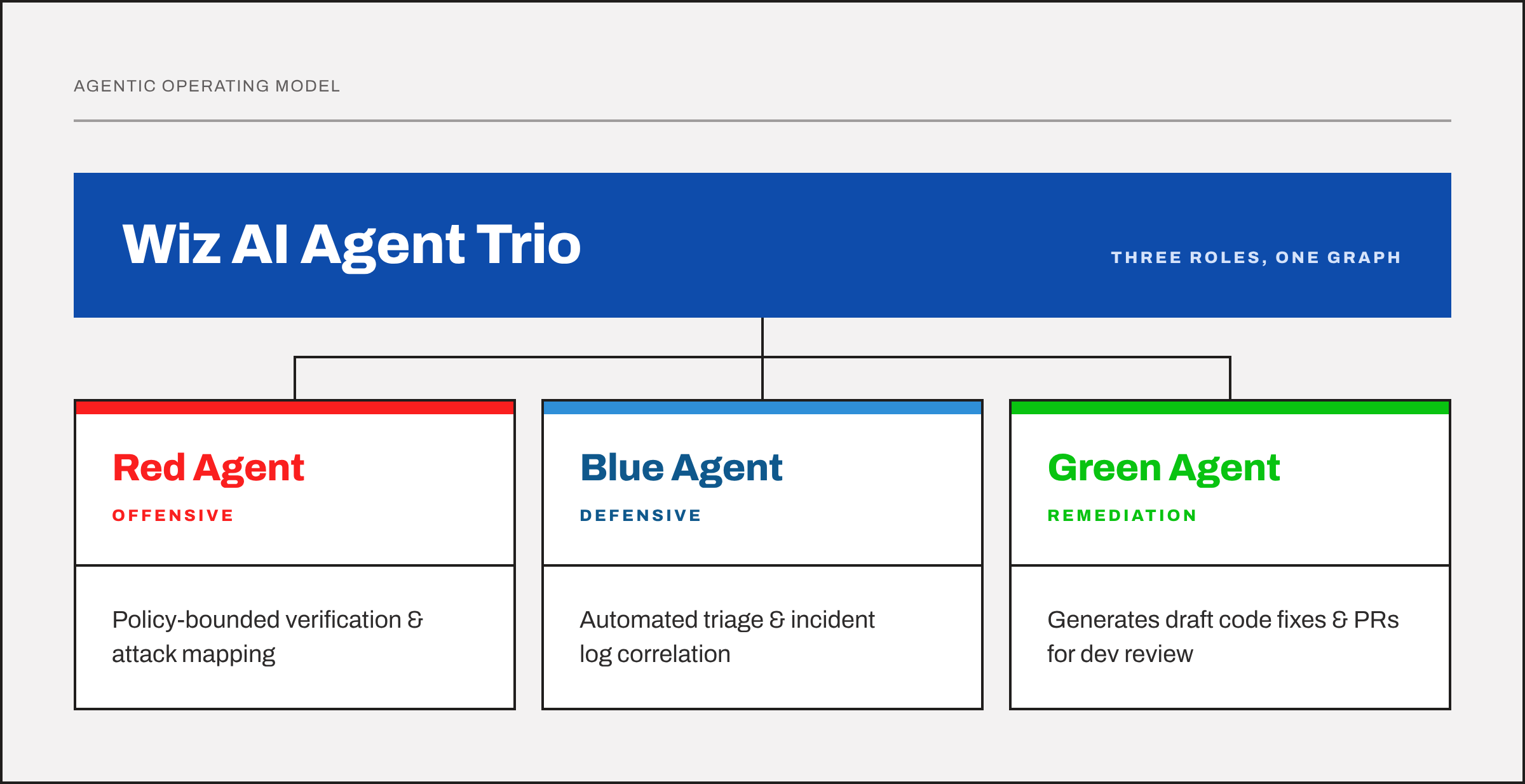The height and width of the screenshot is (784, 1525).
Task: Click the automated triage description text
Action: pyautogui.click(x=727, y=637)
